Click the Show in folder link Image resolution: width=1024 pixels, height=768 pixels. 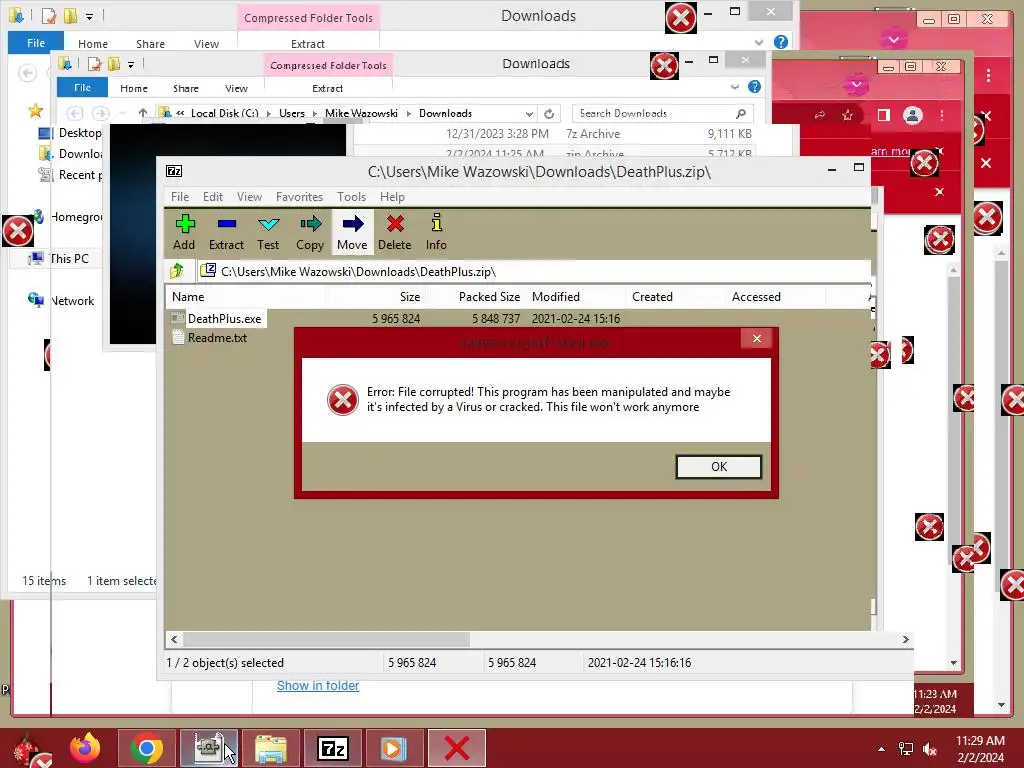point(317,686)
